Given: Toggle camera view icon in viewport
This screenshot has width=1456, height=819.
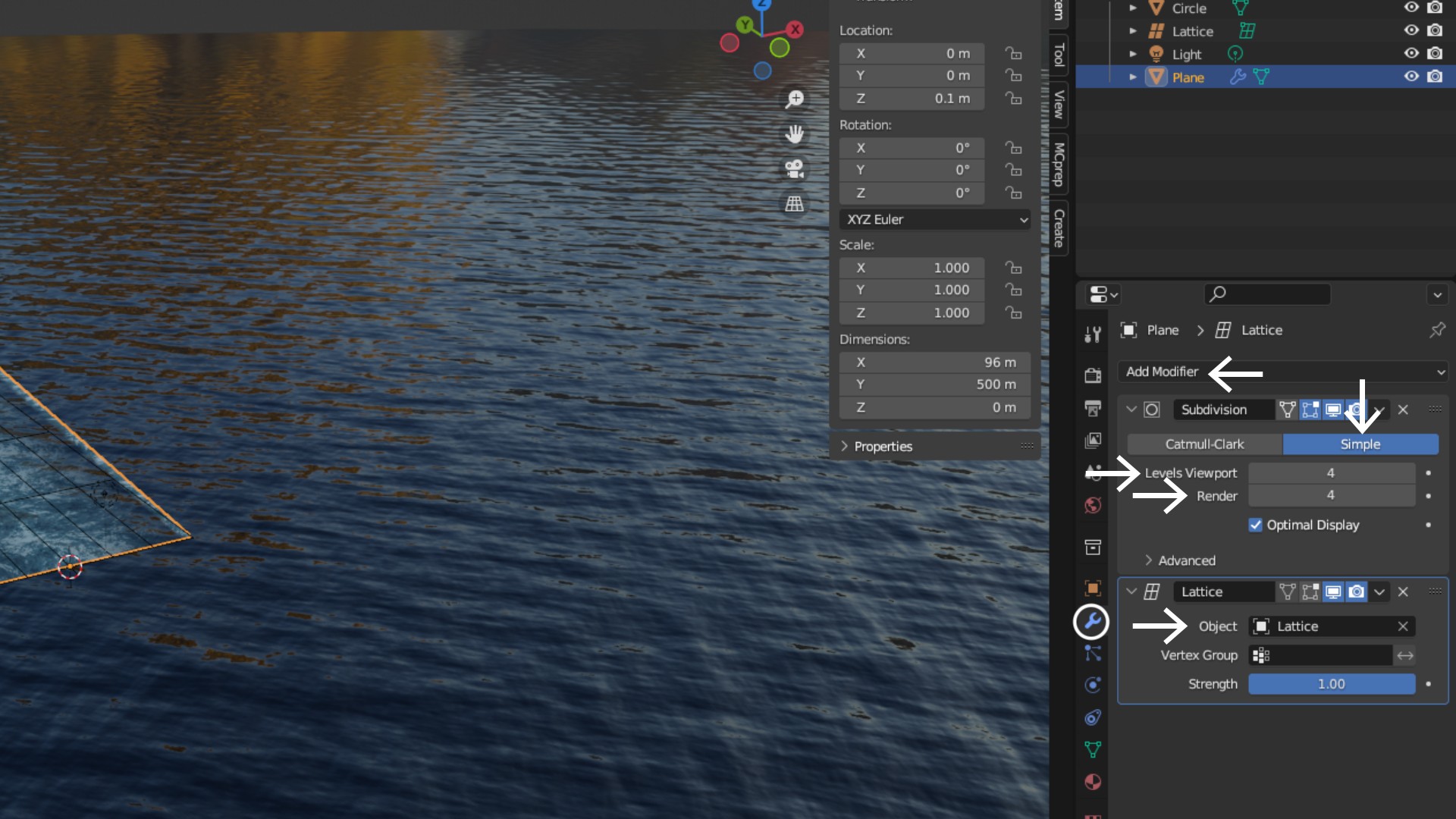Looking at the screenshot, I should point(794,169).
